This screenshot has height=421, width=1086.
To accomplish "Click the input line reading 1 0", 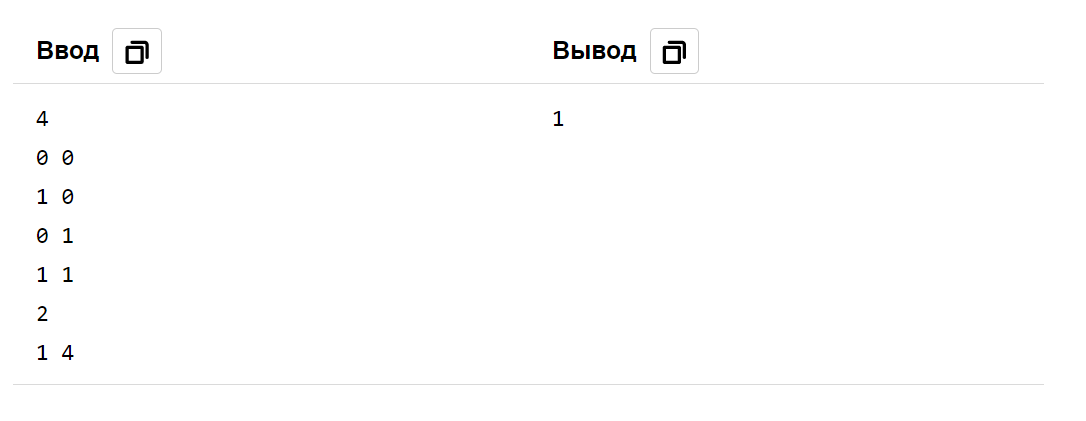I will click(x=55, y=197).
